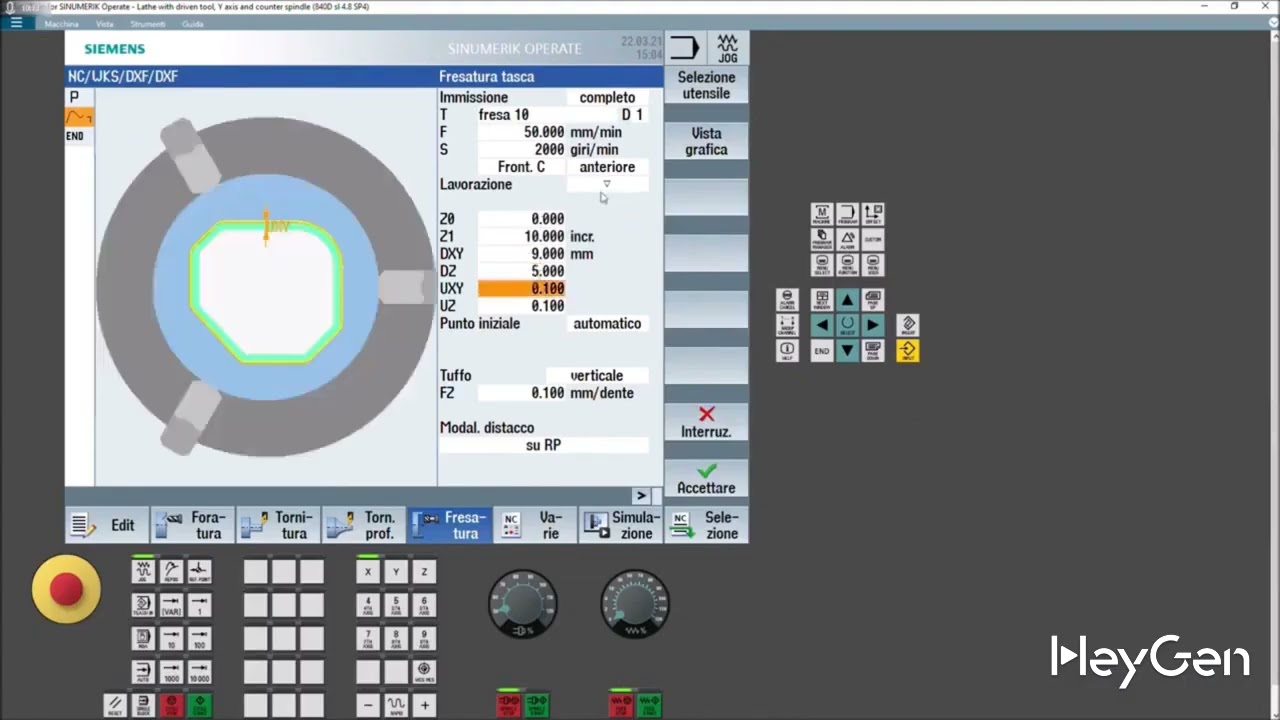This screenshot has width=1280, height=720.
Task: Select the 1000 increment key
Action: (172, 672)
